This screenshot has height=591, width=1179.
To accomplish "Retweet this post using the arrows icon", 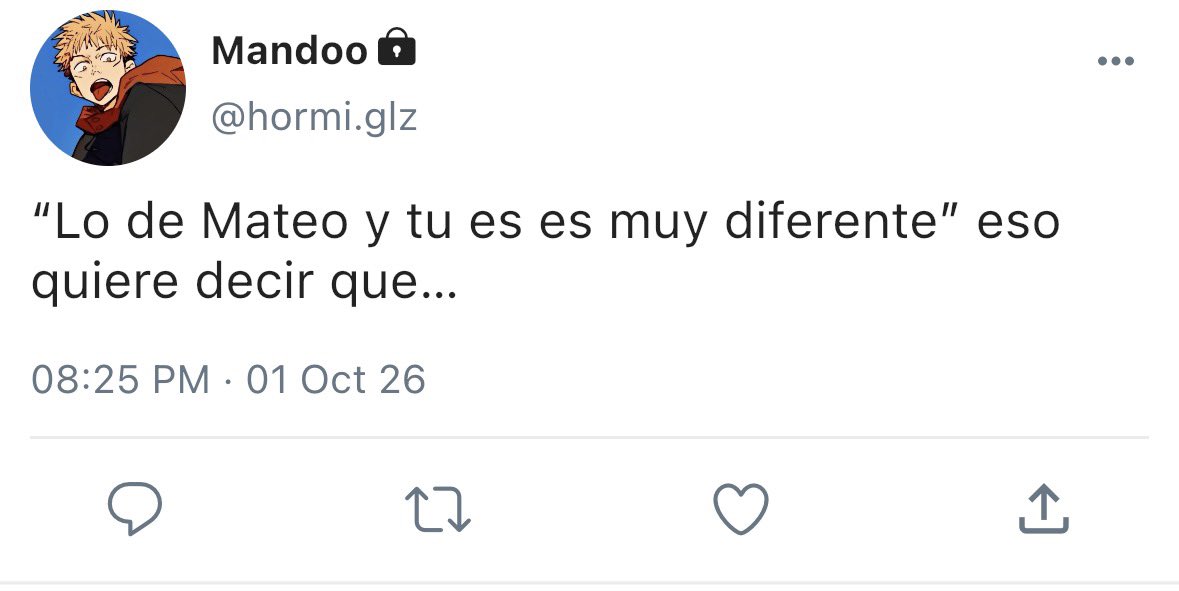I will [x=438, y=509].
